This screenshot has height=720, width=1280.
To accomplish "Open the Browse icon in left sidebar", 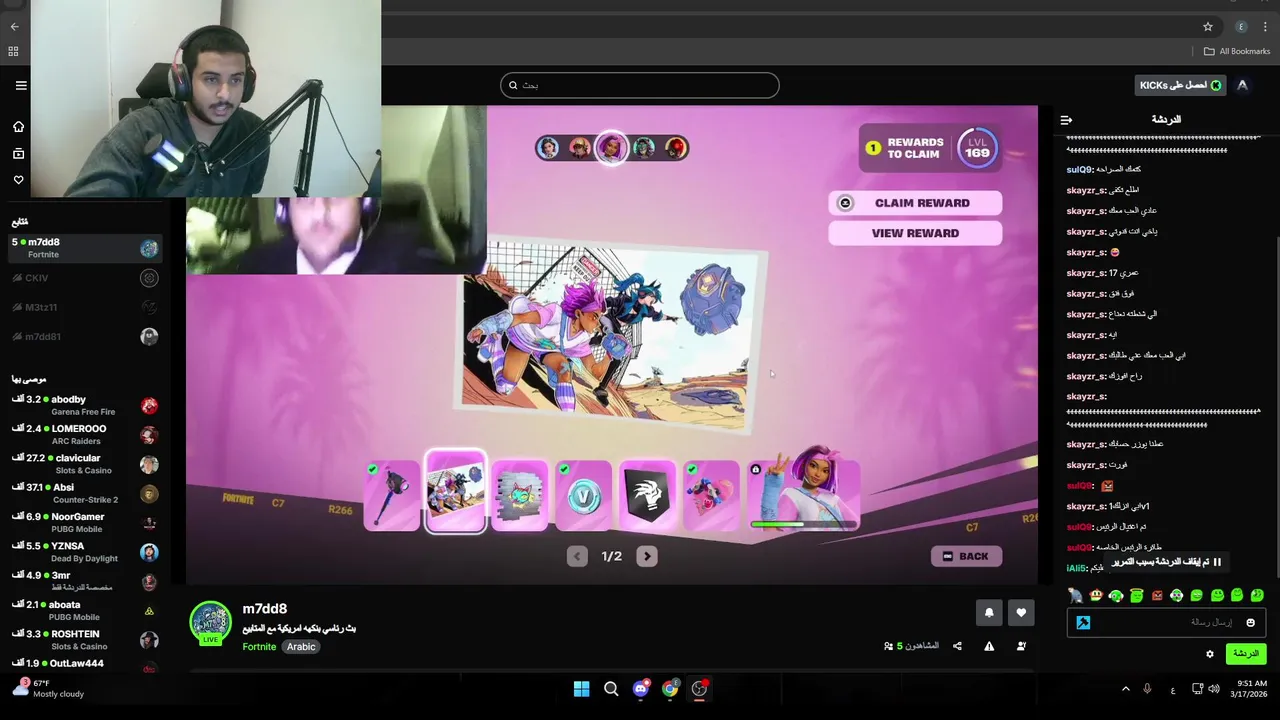I will click(18, 154).
